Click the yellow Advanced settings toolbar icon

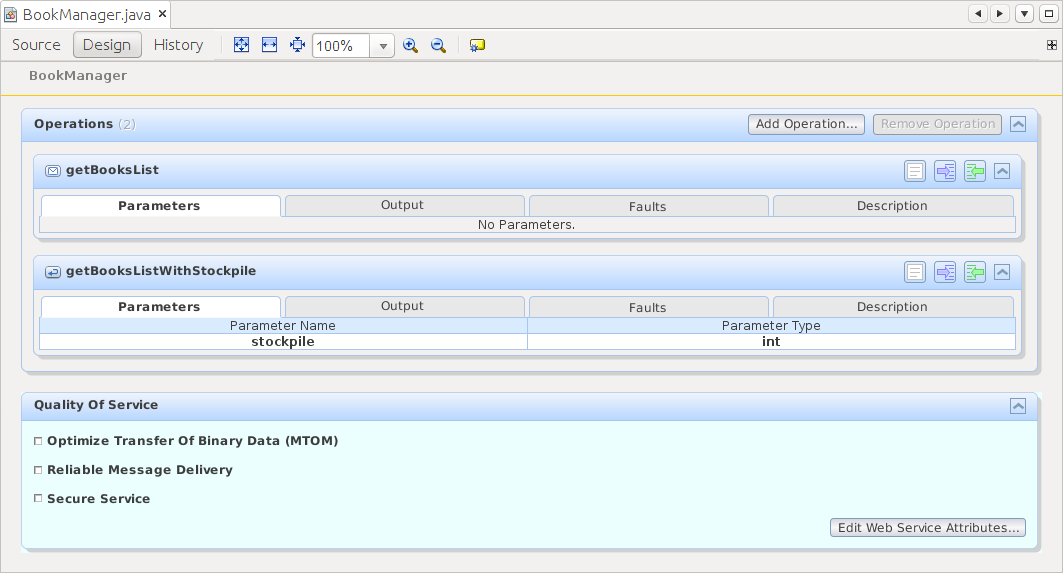[477, 45]
